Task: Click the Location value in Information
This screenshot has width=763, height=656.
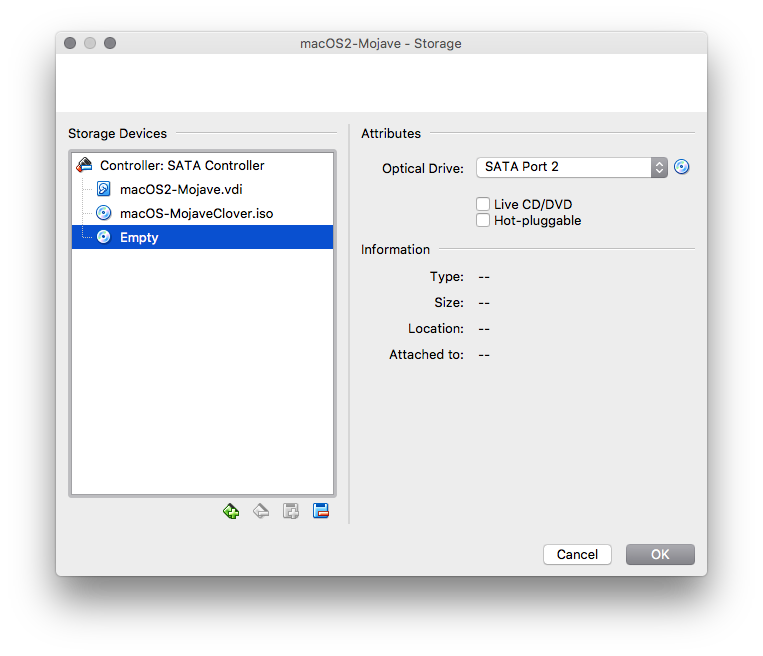Action: [484, 329]
